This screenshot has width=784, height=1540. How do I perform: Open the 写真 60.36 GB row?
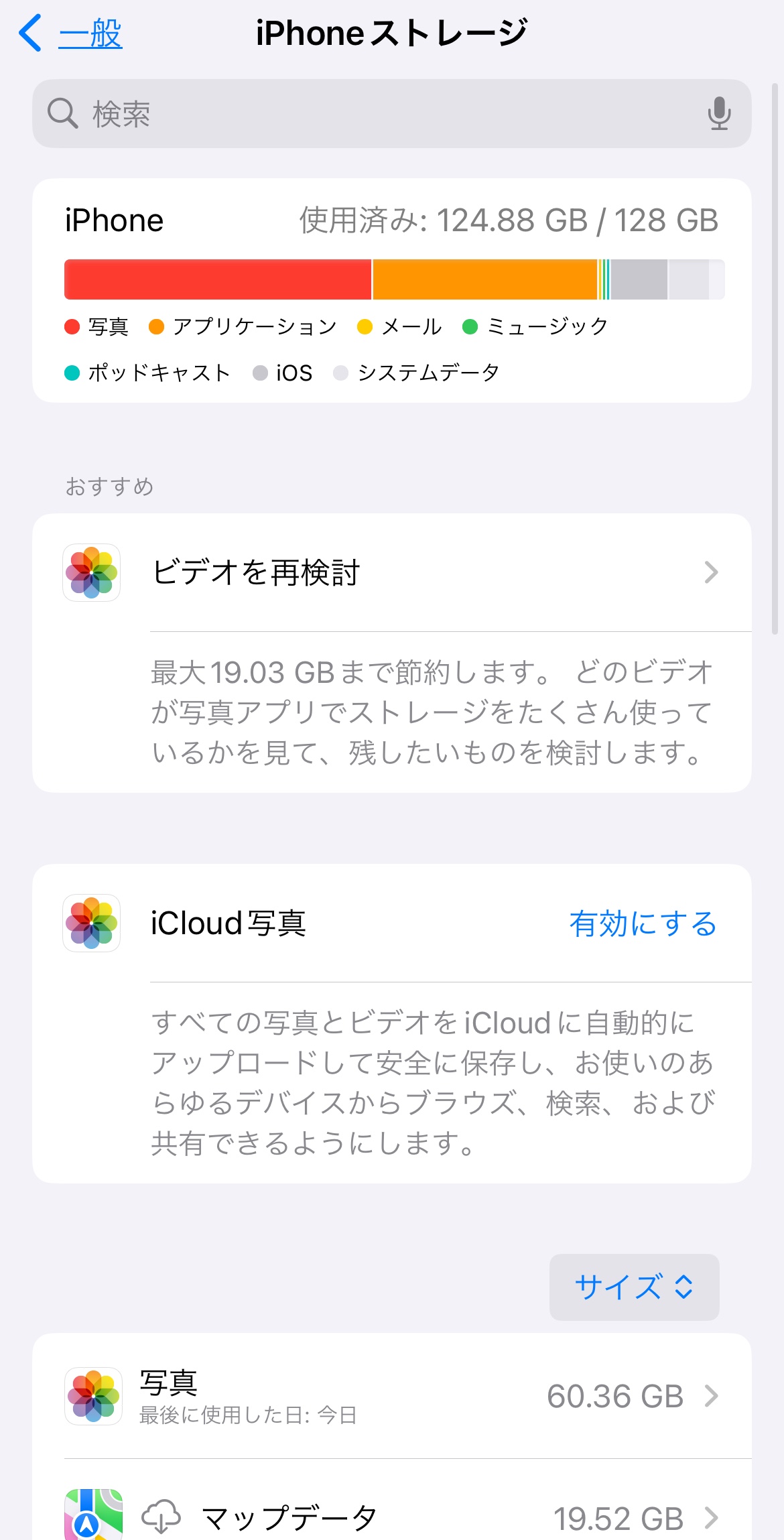(402, 1396)
